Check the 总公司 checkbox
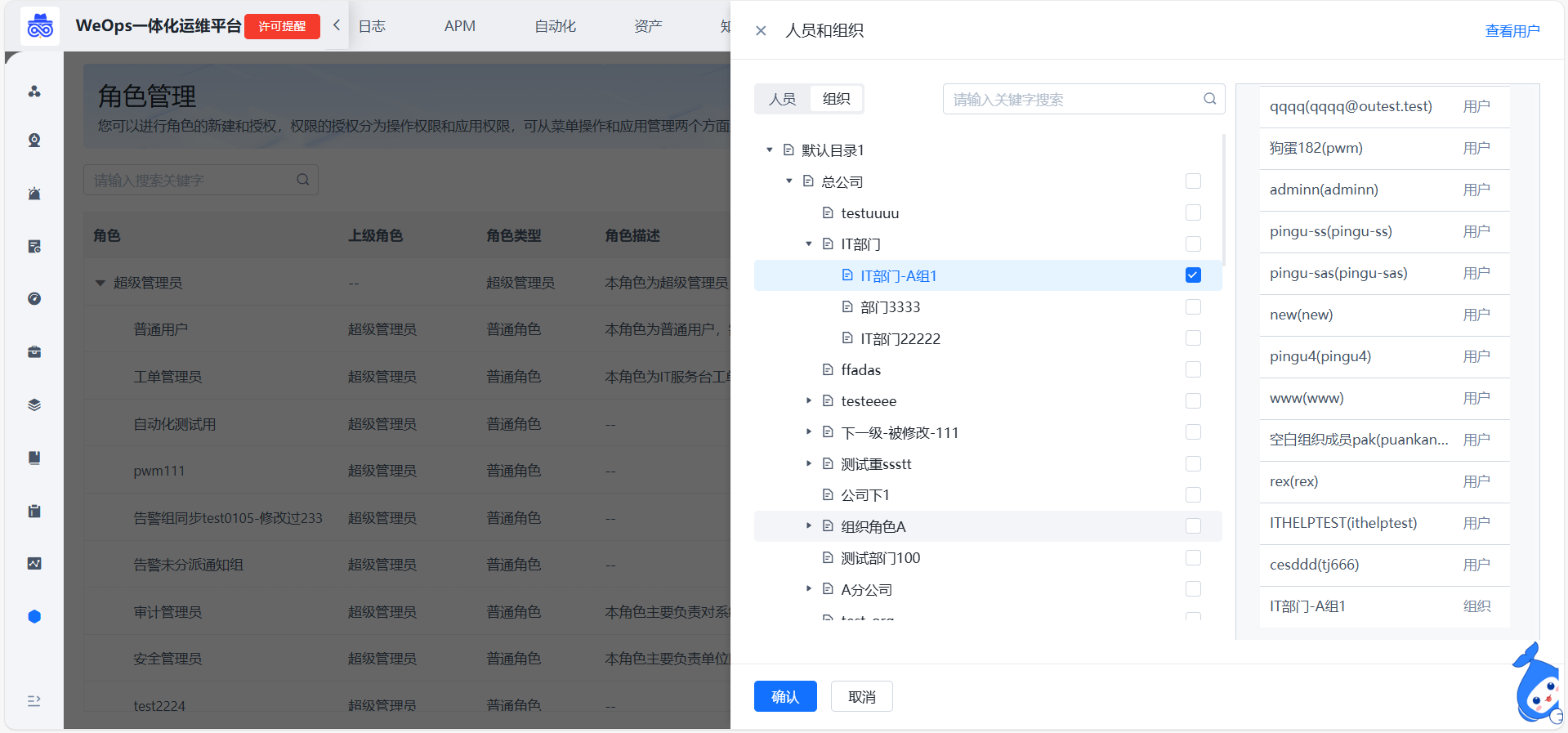 [1193, 181]
